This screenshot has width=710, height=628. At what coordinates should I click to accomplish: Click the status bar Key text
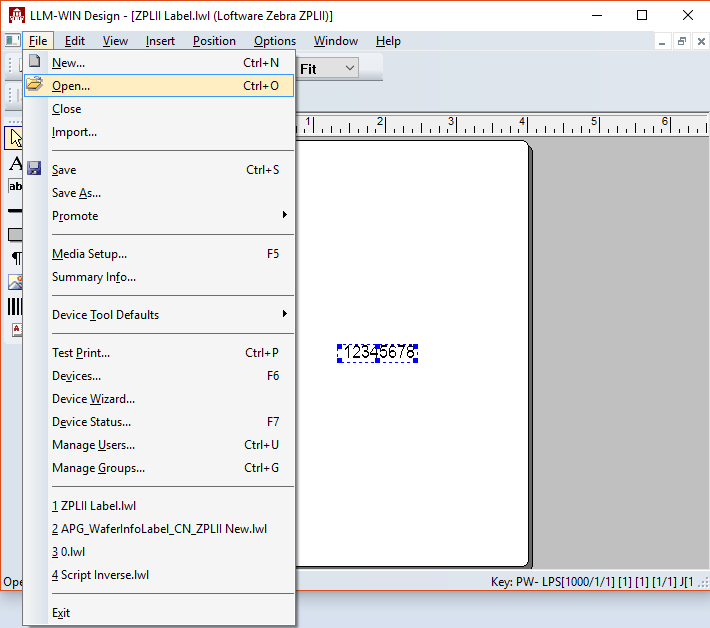coord(592,582)
